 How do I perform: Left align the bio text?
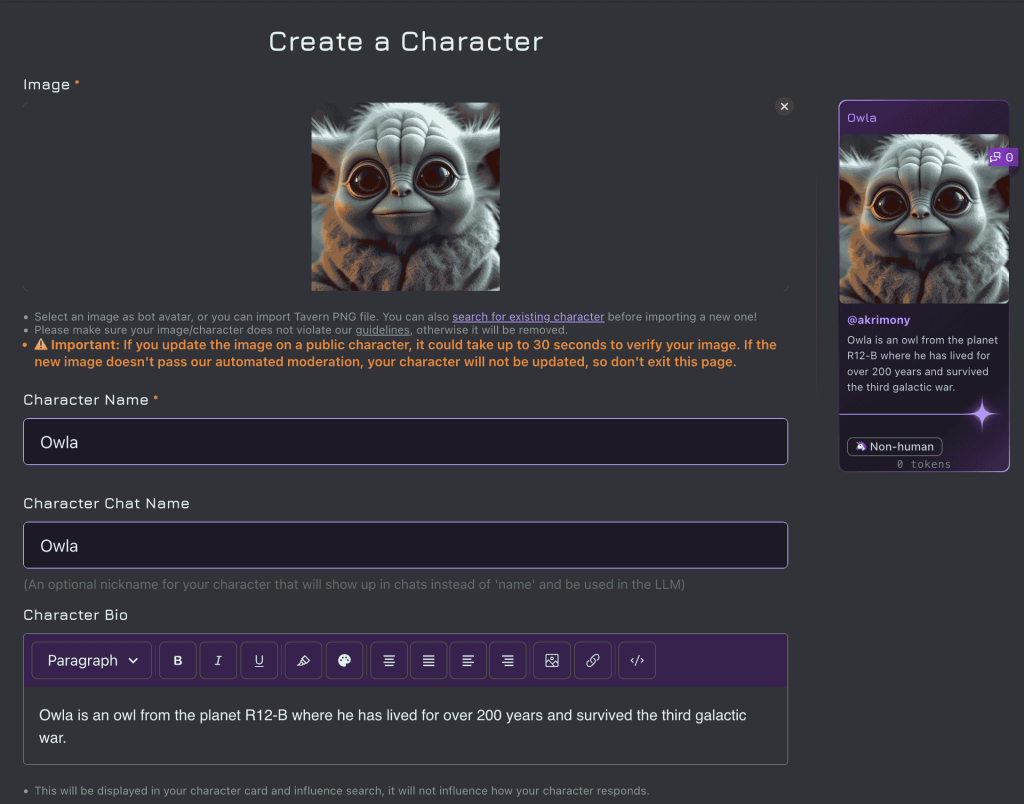pos(468,661)
